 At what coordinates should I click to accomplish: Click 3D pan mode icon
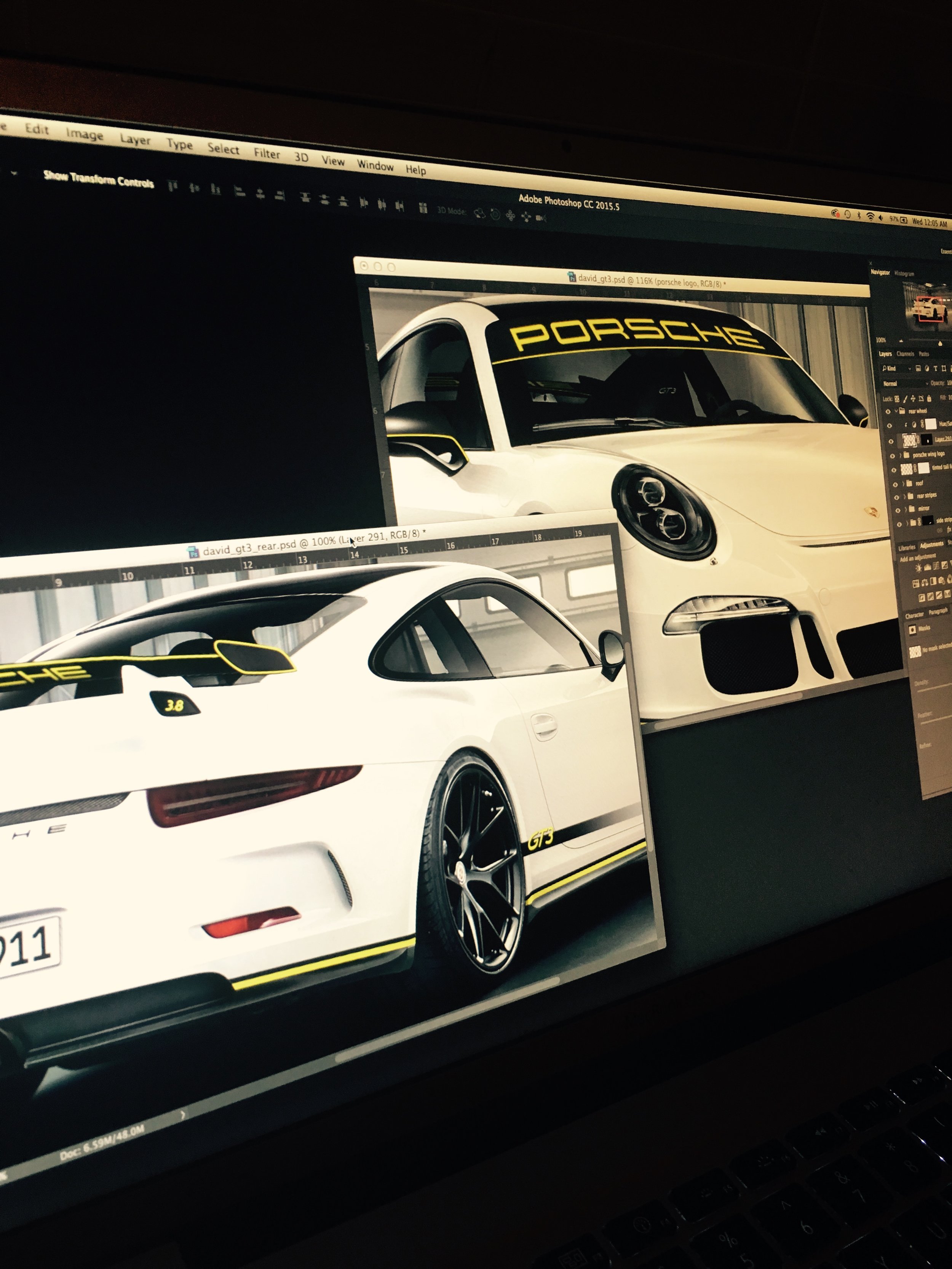click(x=510, y=216)
